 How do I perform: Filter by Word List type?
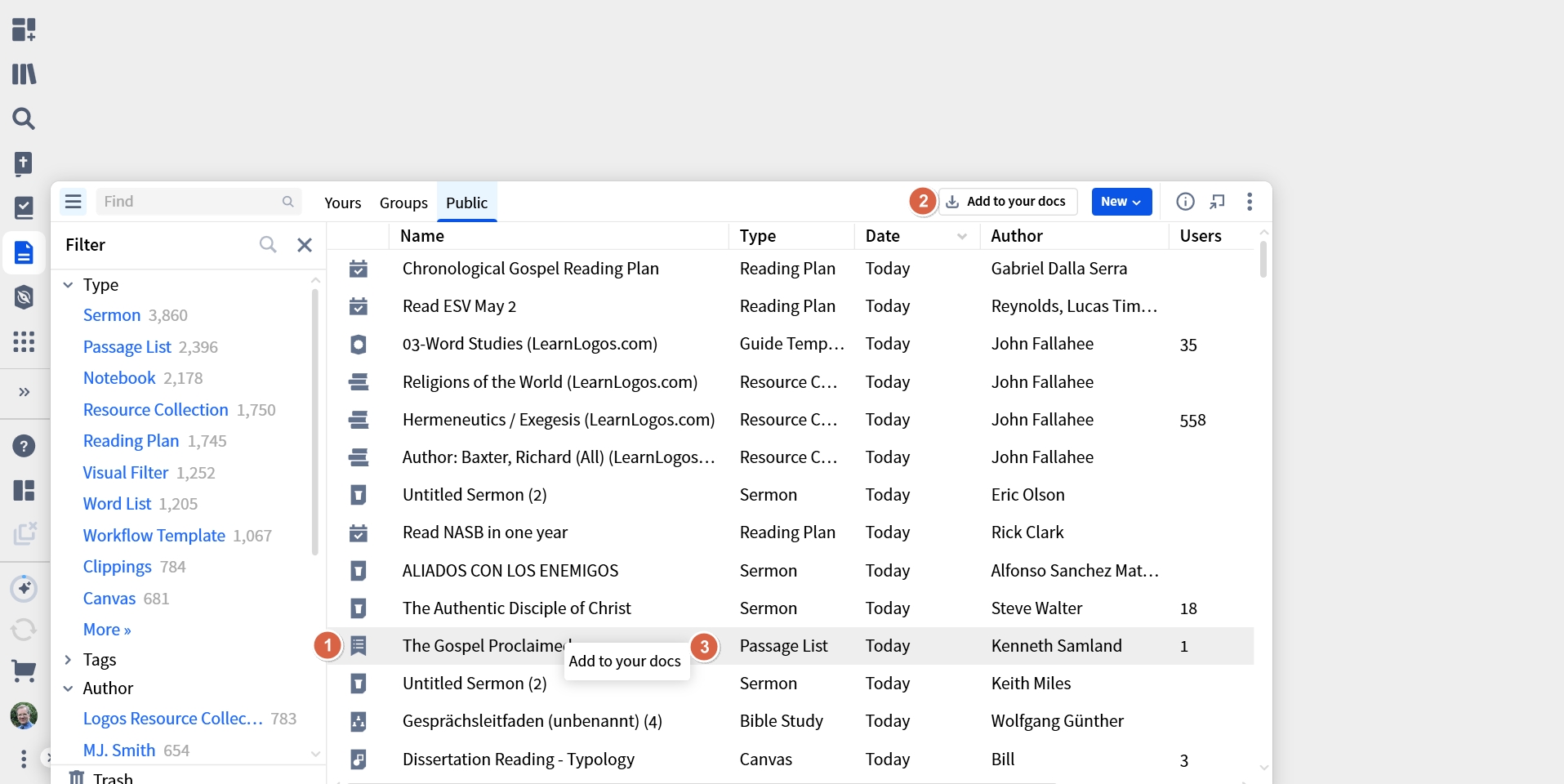pyautogui.click(x=117, y=504)
